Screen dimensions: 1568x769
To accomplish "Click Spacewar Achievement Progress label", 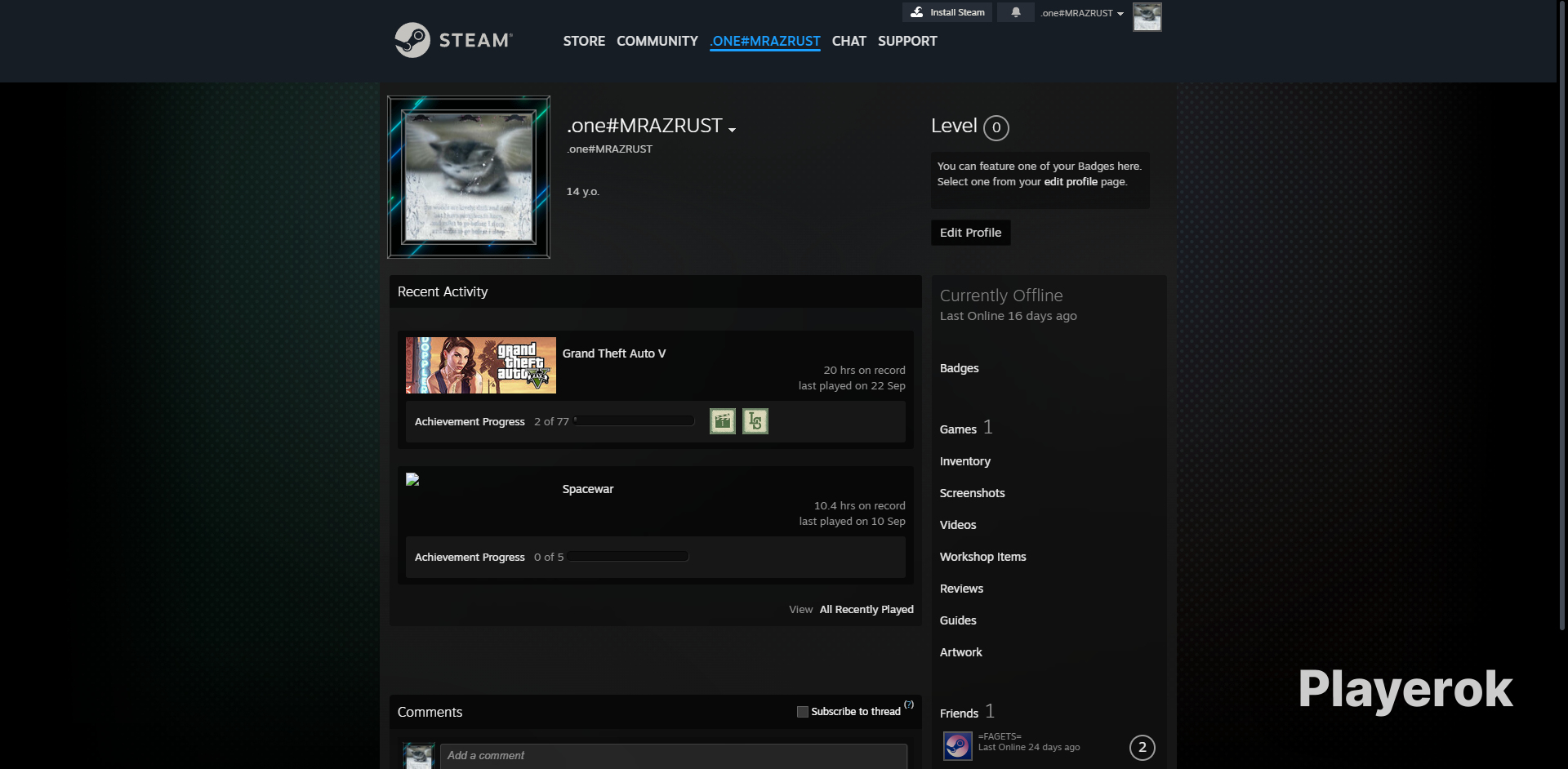I will point(470,558).
